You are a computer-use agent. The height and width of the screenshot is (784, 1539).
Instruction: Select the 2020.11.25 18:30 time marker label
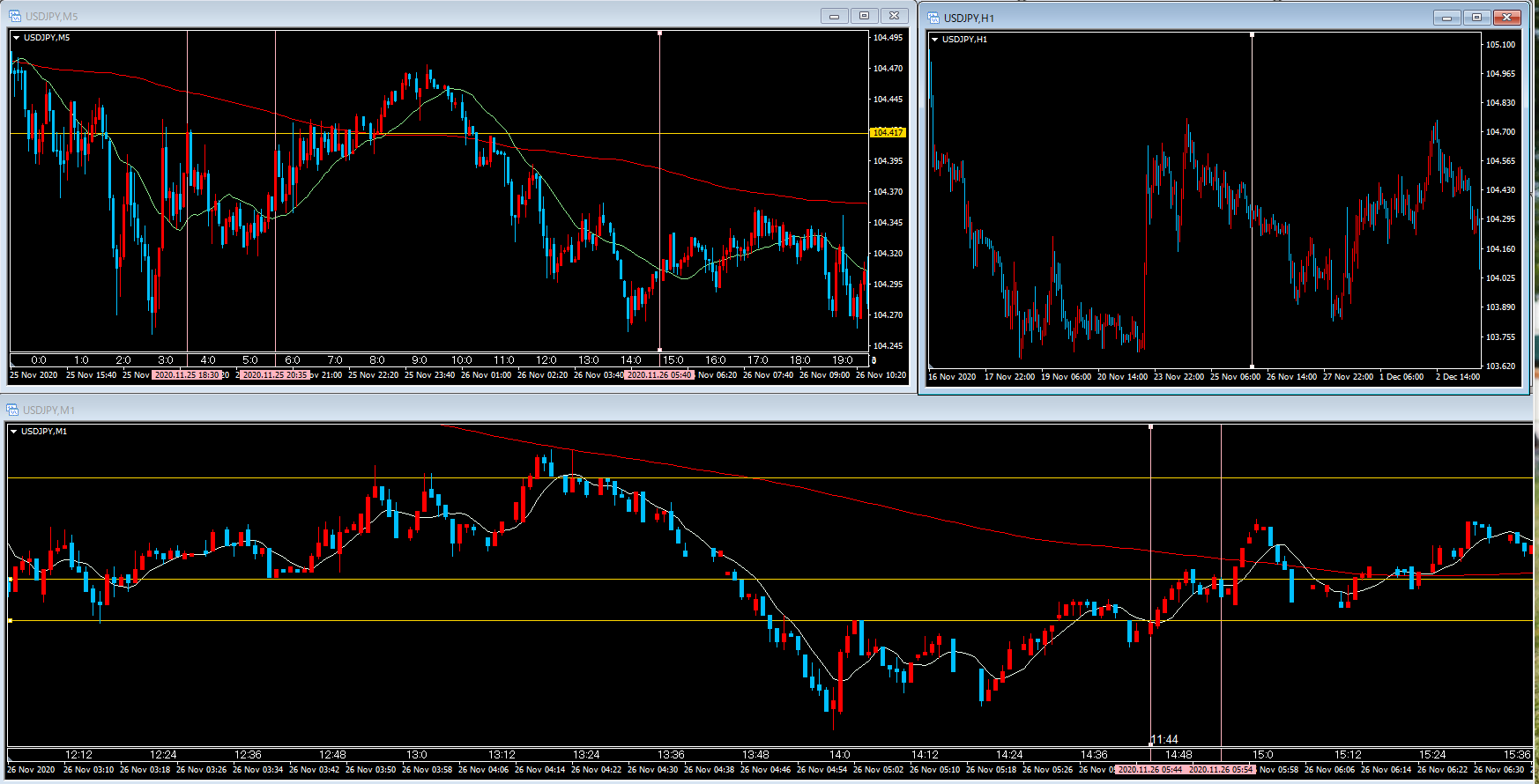[x=186, y=375]
